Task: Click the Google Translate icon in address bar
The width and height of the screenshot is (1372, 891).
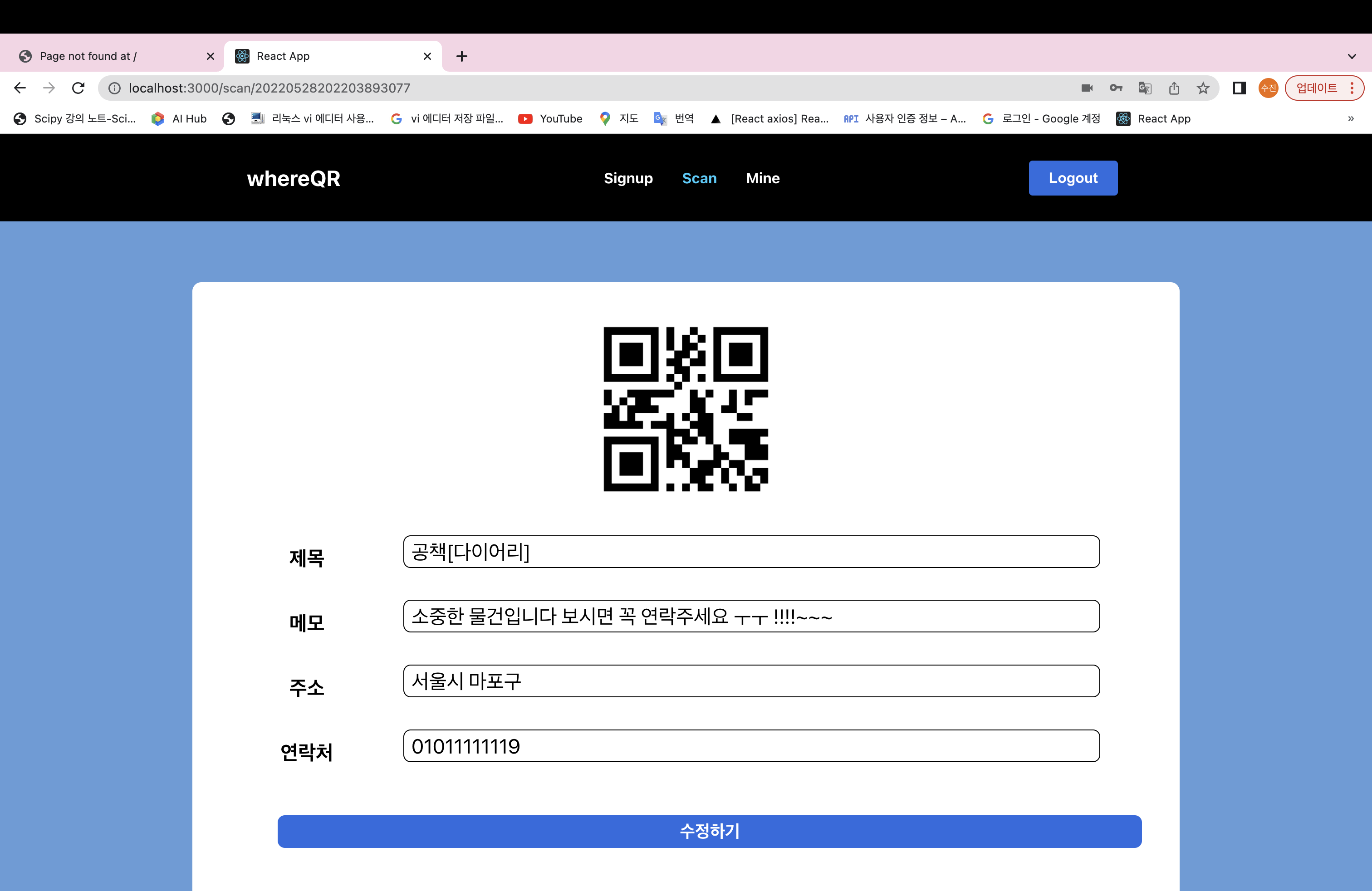Action: (x=1145, y=88)
